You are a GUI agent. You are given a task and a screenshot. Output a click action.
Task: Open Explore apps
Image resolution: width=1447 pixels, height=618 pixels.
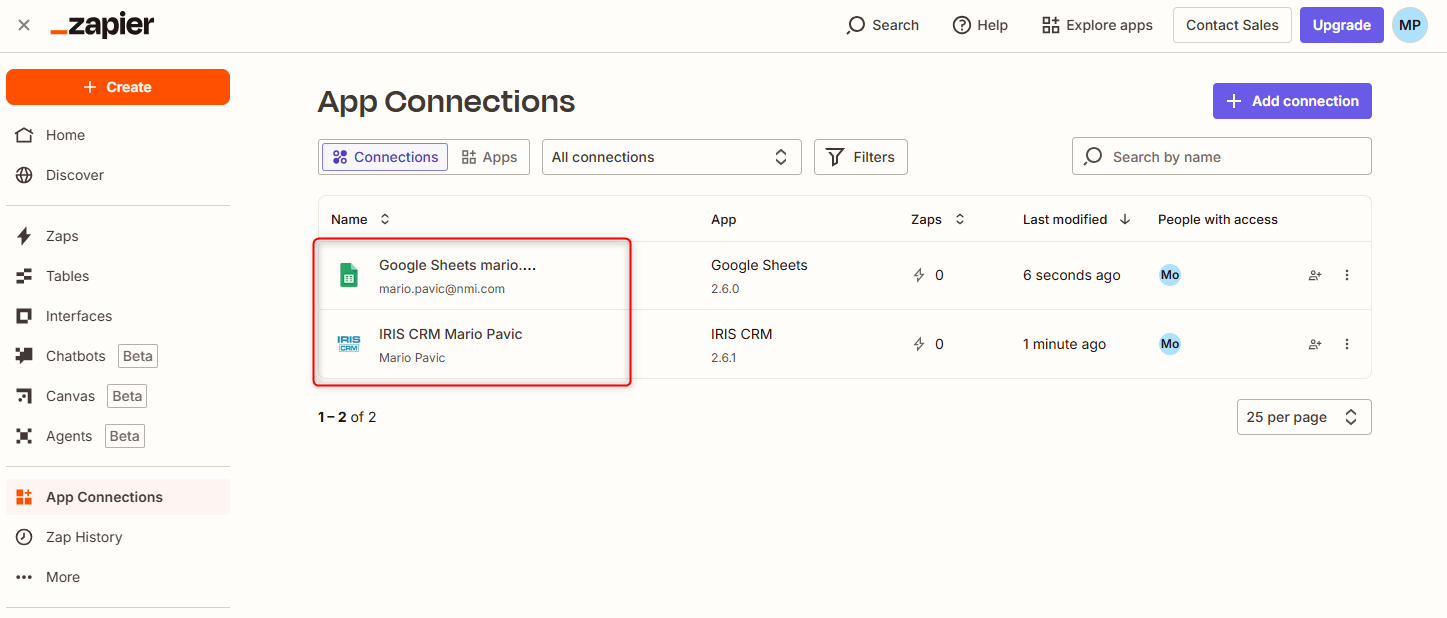pyautogui.click(x=1097, y=25)
